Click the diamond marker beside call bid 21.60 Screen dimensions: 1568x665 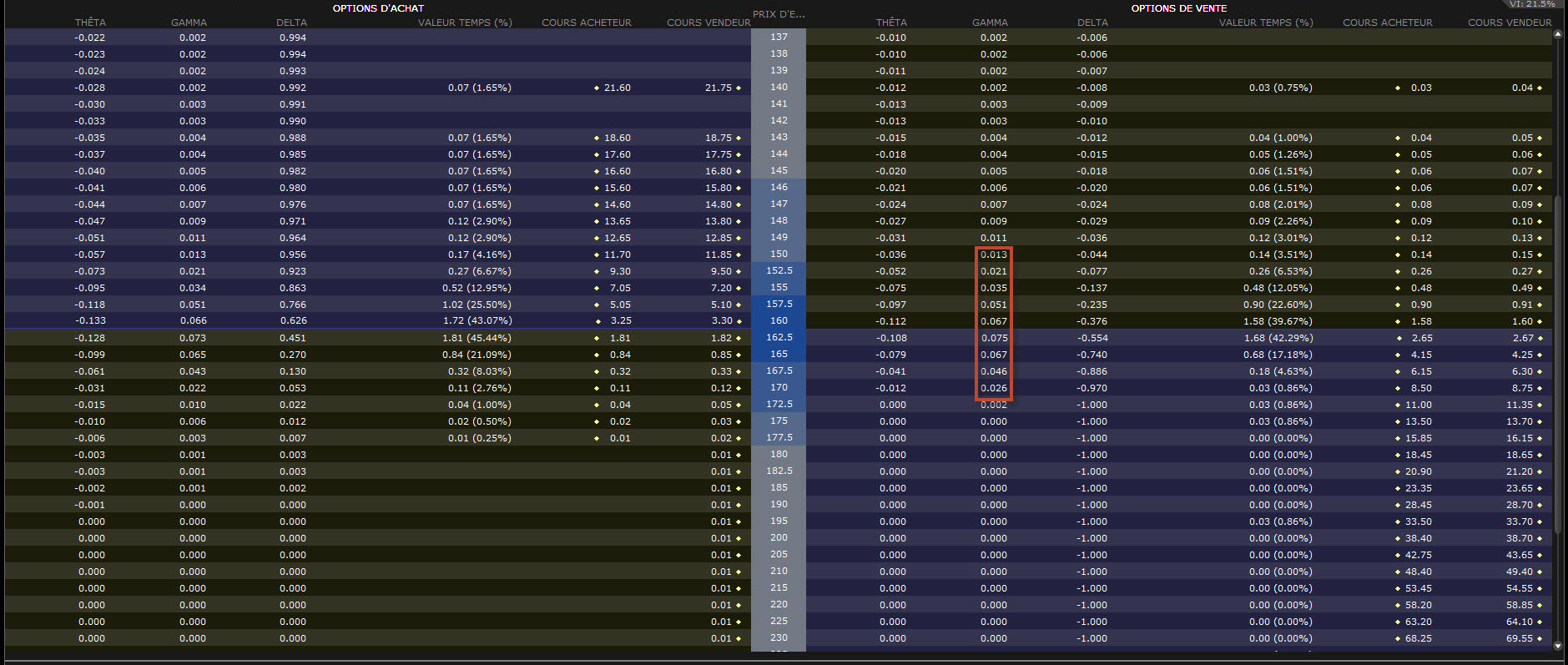click(x=596, y=88)
